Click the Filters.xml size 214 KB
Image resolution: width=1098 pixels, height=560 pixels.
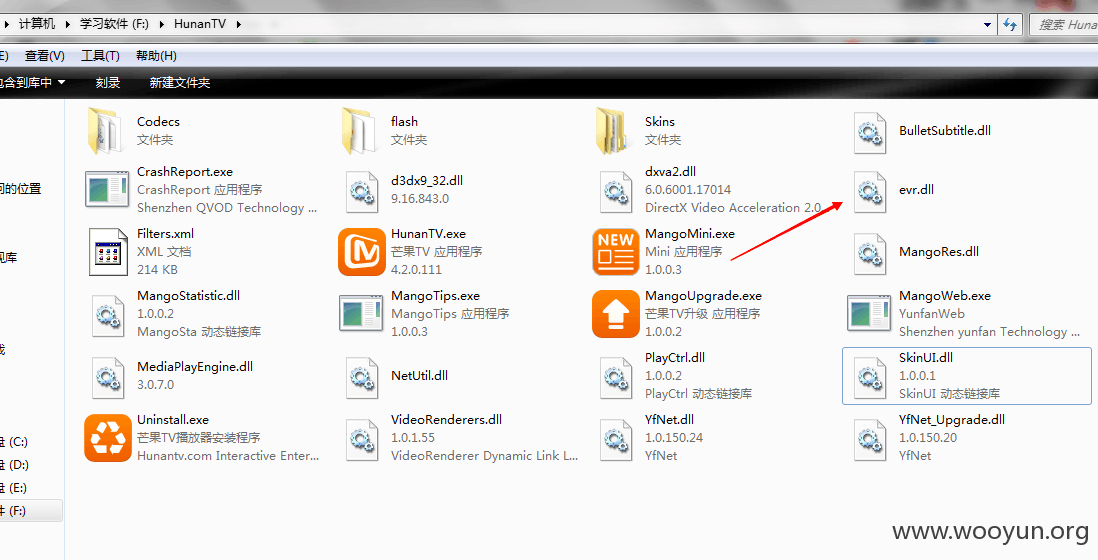tap(157, 270)
